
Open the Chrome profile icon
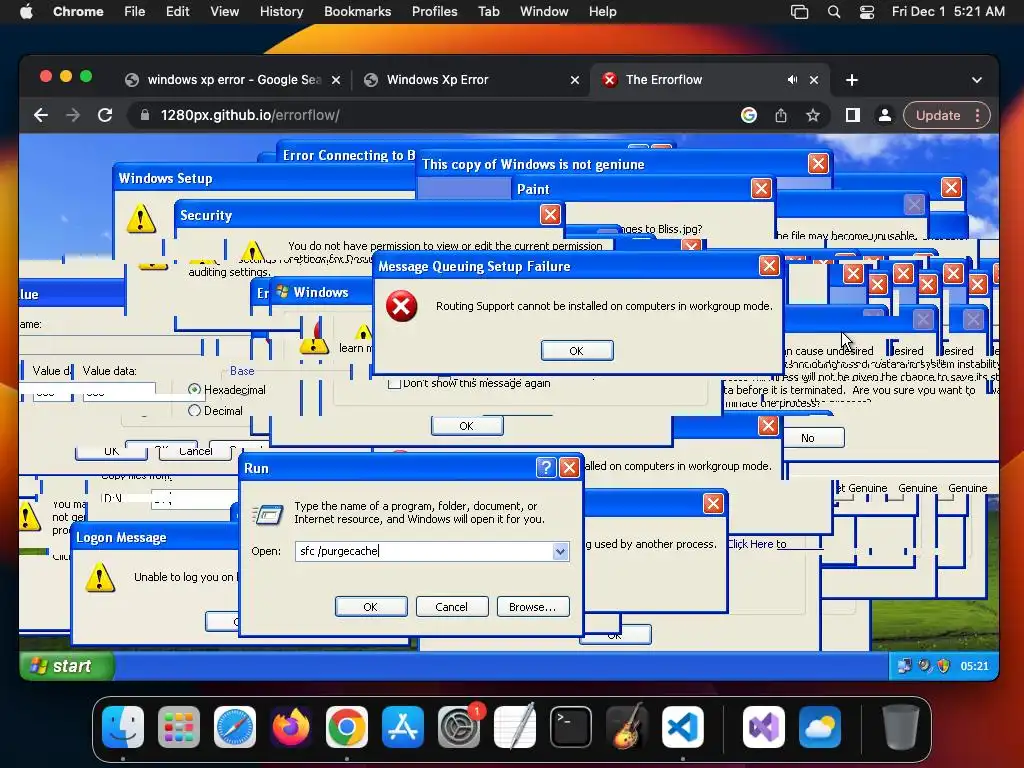[x=885, y=115]
